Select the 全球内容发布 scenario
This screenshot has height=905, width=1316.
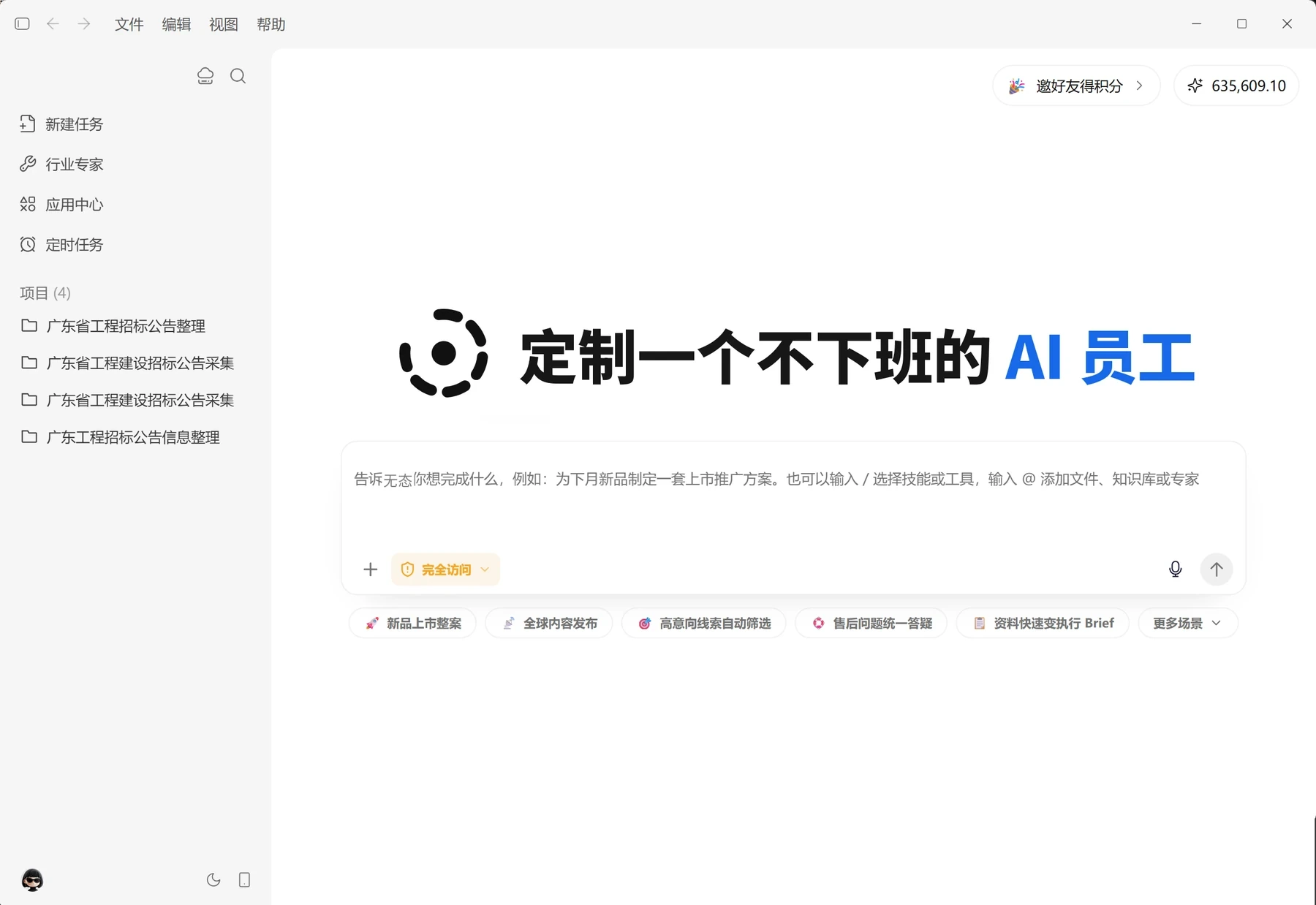[549, 623]
